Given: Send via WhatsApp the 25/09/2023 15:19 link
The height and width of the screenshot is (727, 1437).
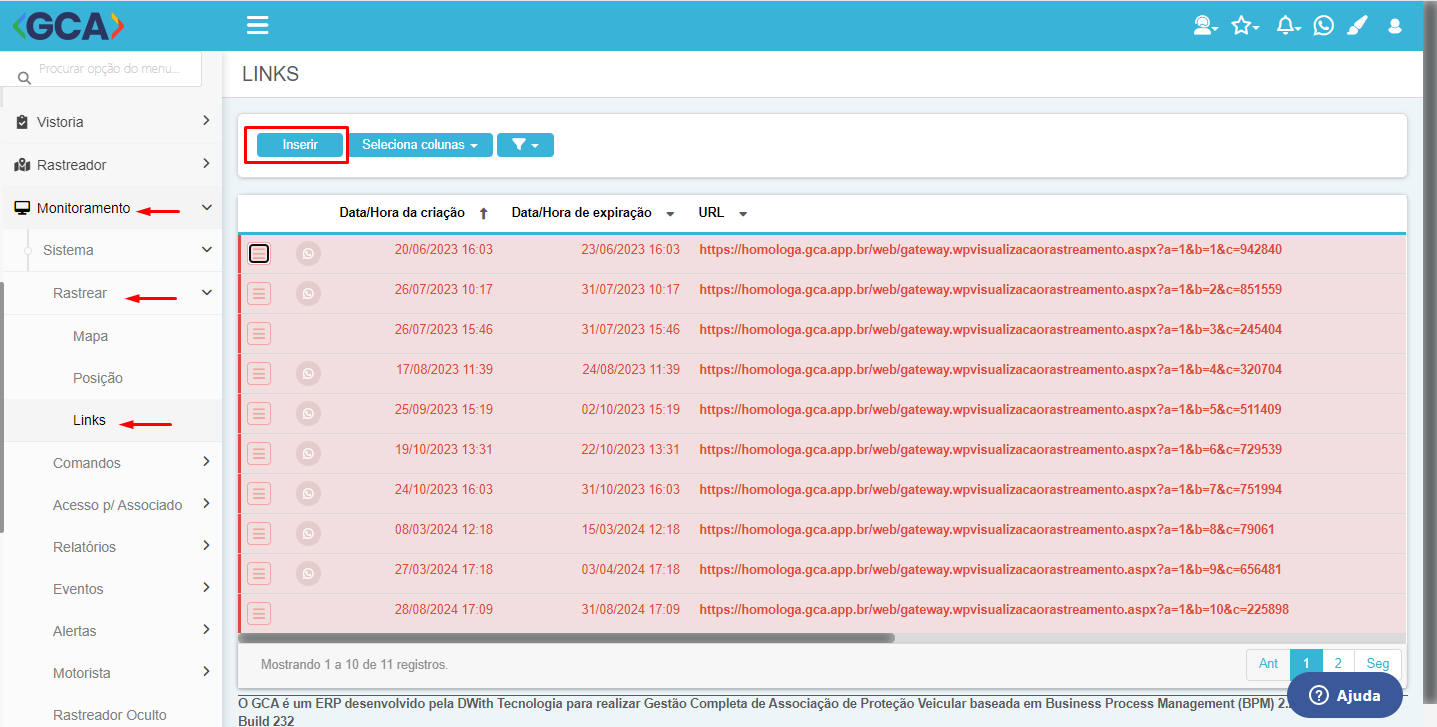Looking at the screenshot, I should click(x=309, y=414).
